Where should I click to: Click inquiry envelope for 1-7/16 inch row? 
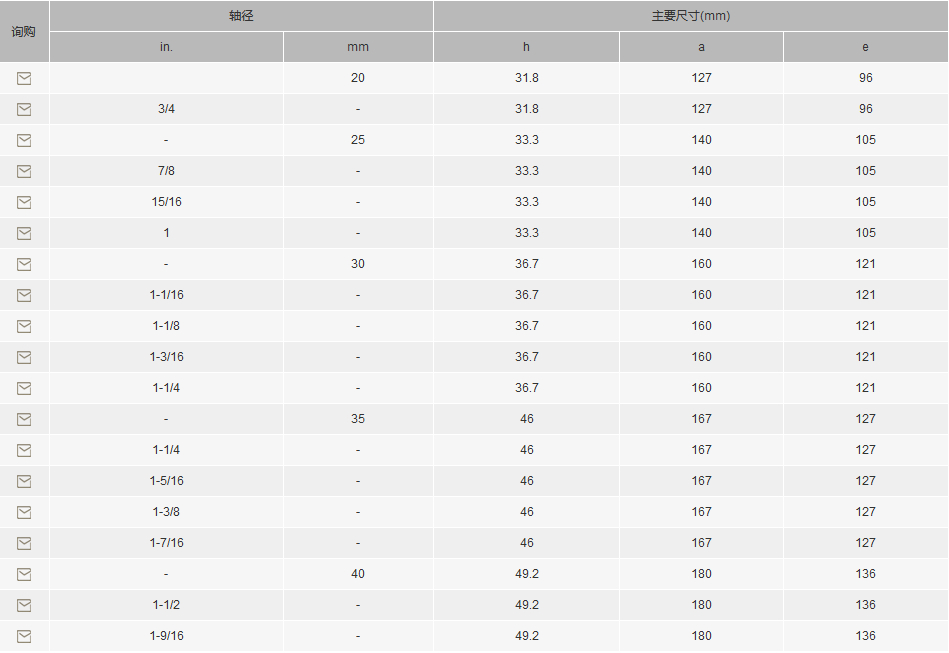24,543
